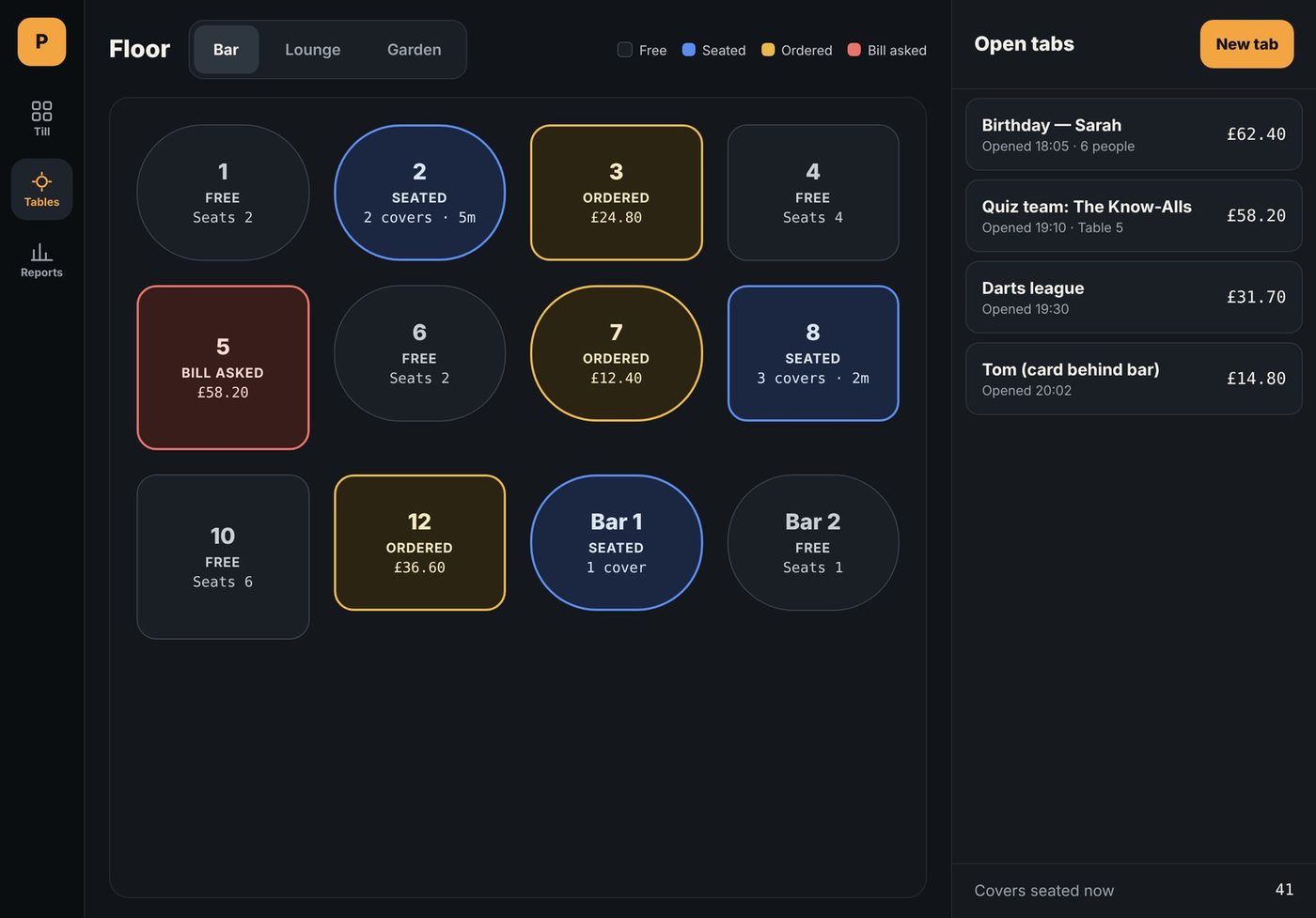Open the Quiz team: The Know-Alls tab
The image size is (1316, 918).
click(1134, 216)
